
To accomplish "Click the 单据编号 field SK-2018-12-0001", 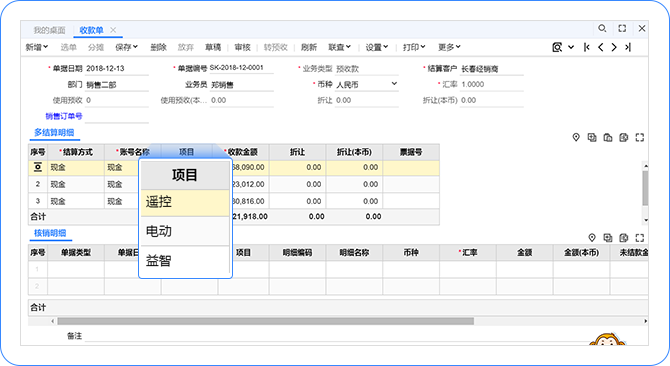I will click(241, 68).
